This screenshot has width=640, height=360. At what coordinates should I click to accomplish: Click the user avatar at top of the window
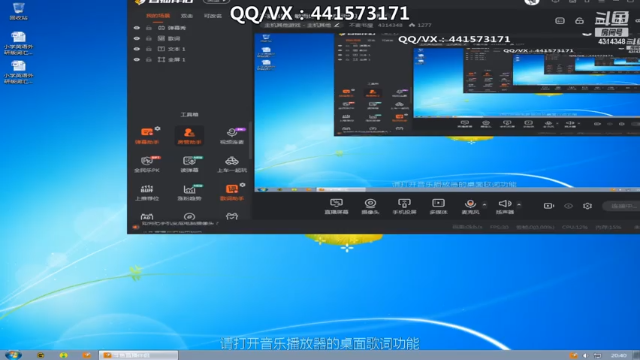[532, 2]
